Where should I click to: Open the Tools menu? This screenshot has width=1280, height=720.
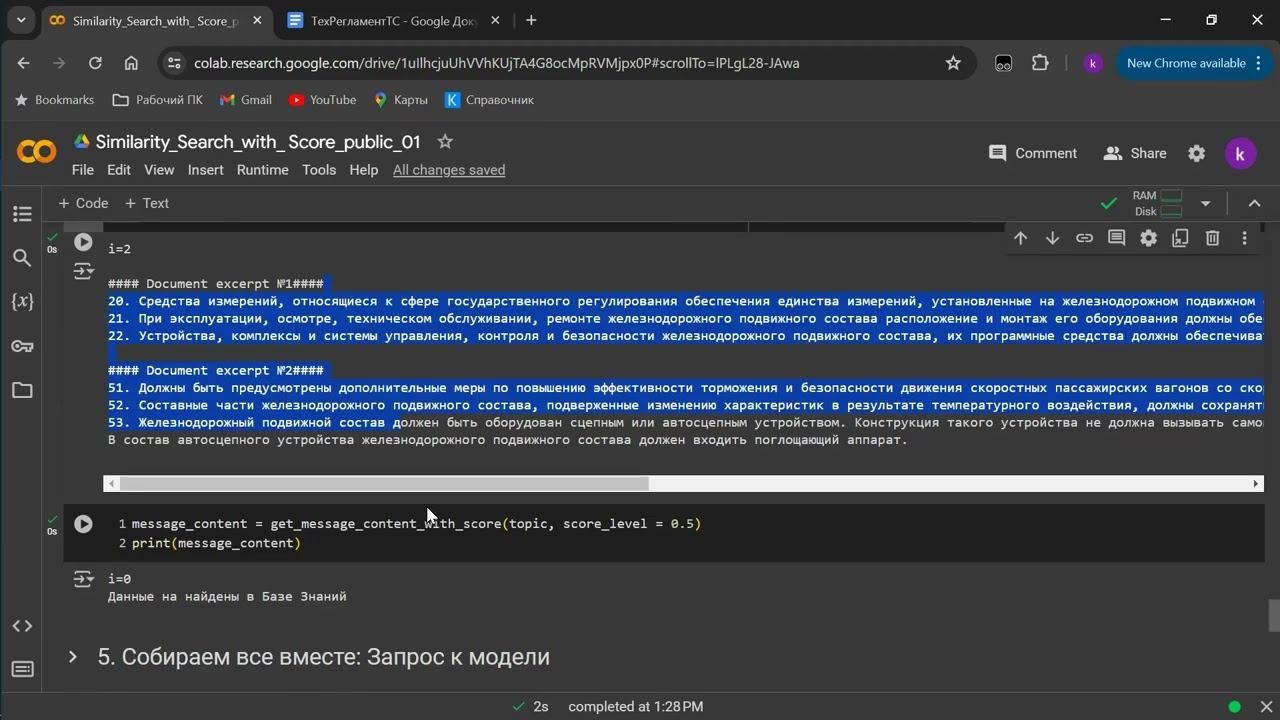tap(319, 170)
